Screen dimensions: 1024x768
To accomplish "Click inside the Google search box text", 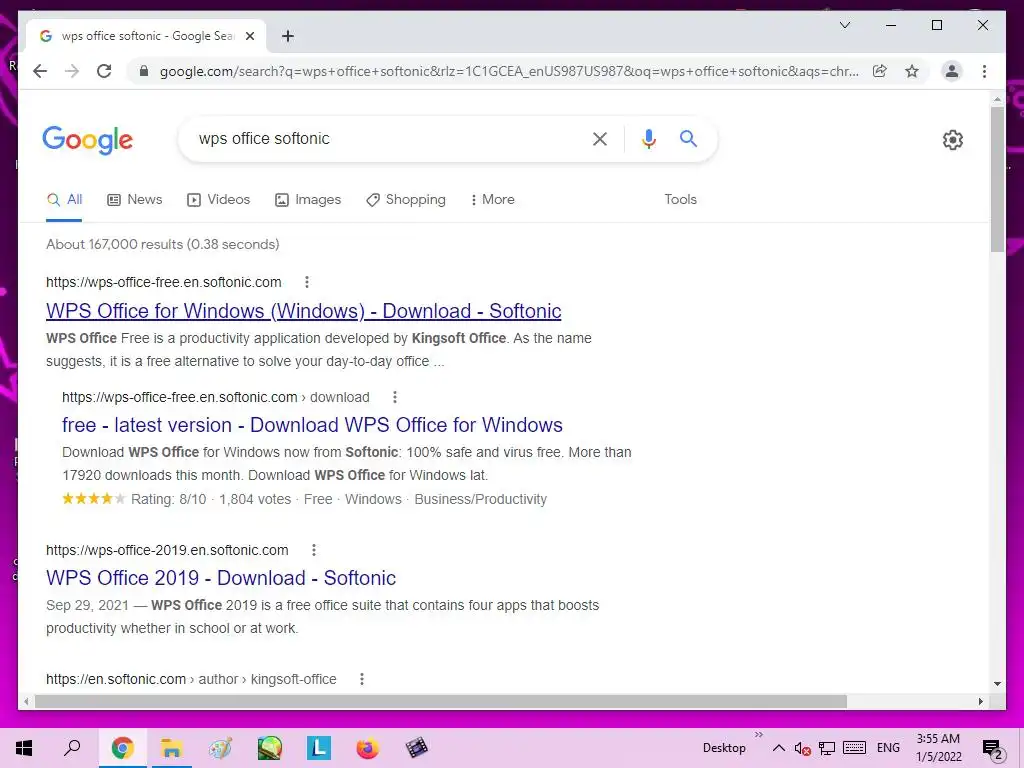I will [264, 138].
